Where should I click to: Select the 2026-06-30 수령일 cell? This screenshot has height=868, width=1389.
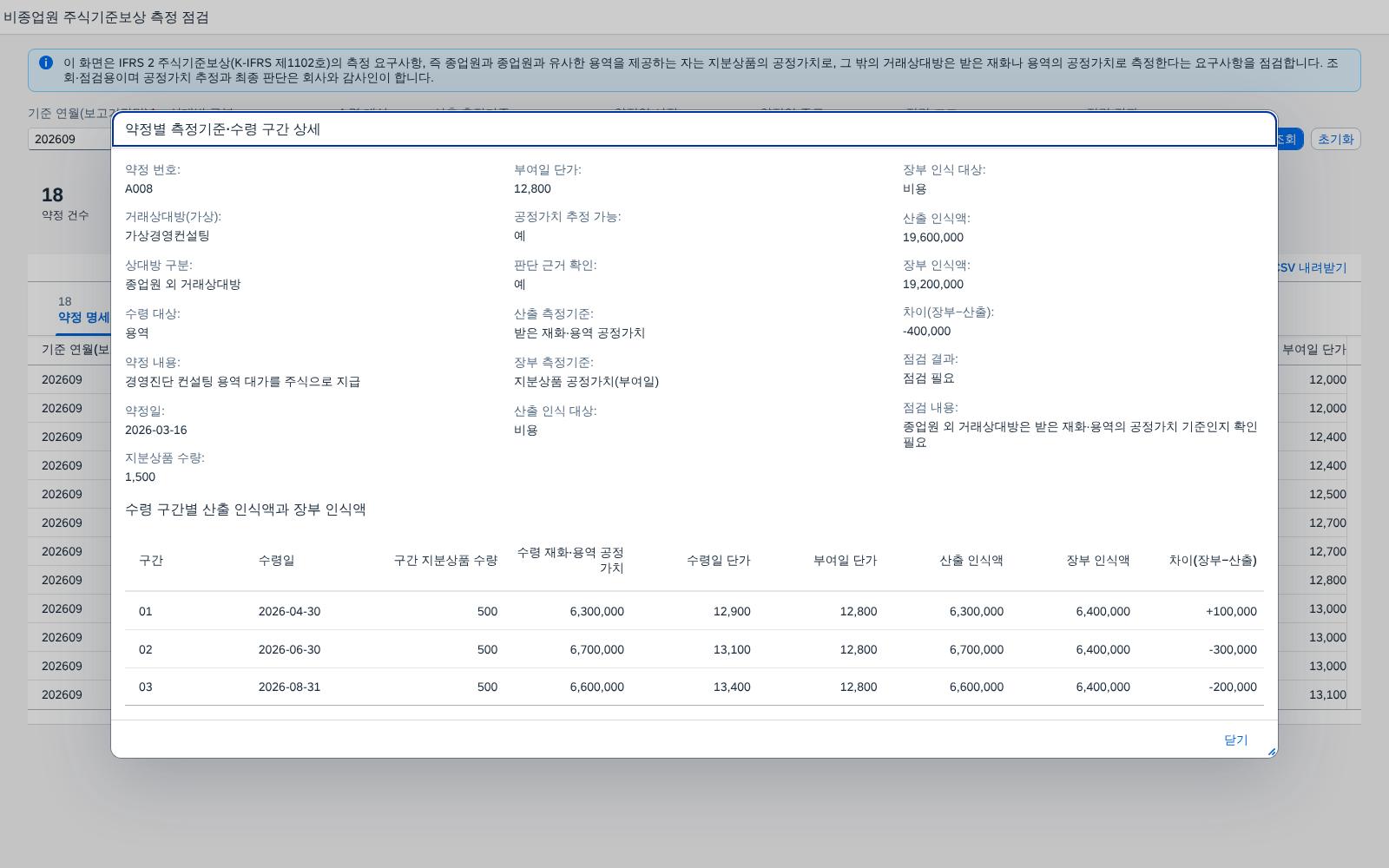289,650
